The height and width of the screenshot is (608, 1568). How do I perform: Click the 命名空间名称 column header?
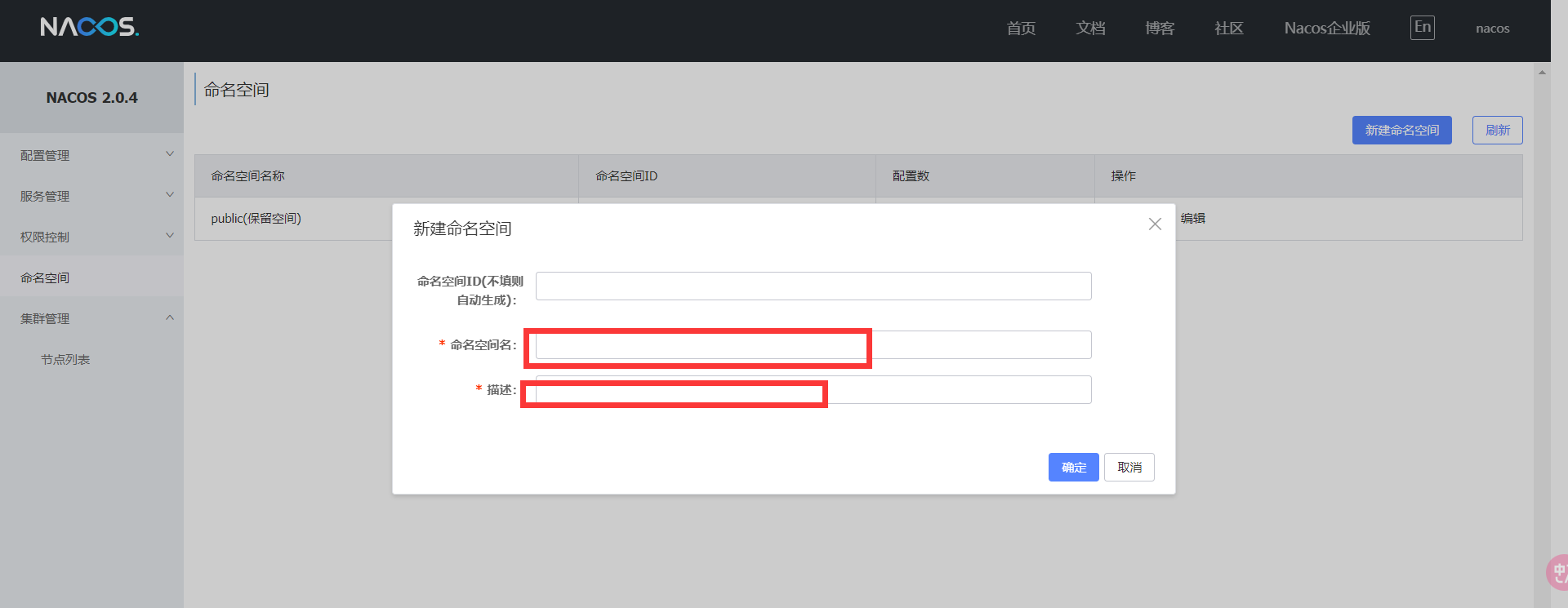[386, 176]
